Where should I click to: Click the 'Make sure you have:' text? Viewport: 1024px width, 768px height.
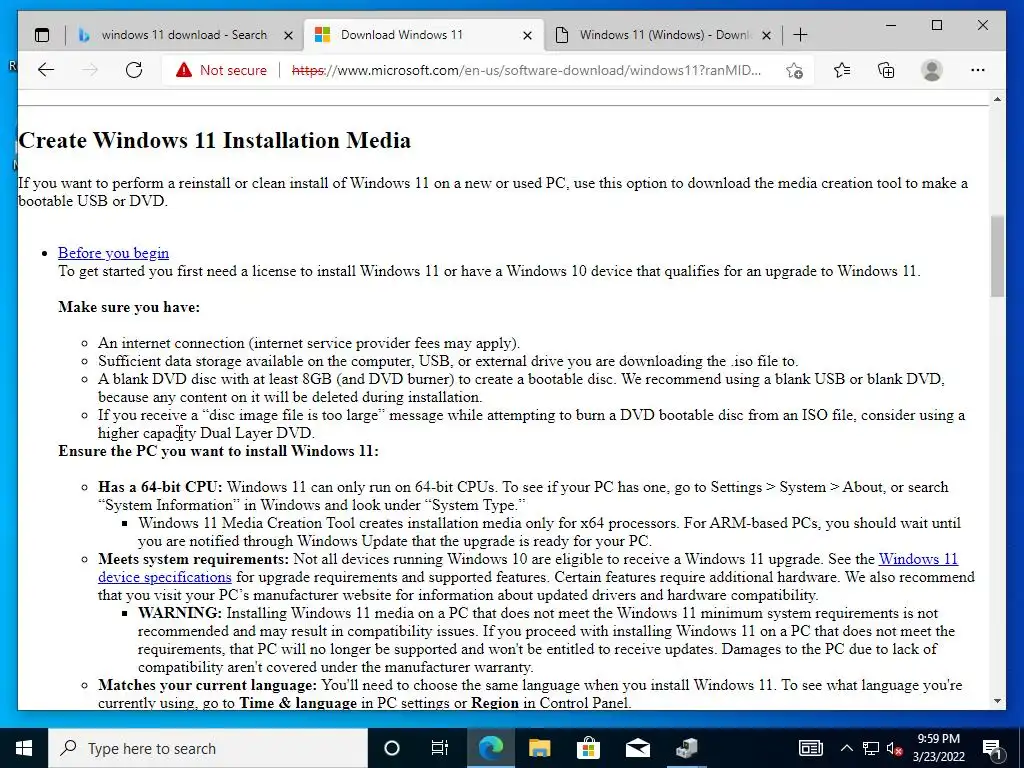coord(129,307)
